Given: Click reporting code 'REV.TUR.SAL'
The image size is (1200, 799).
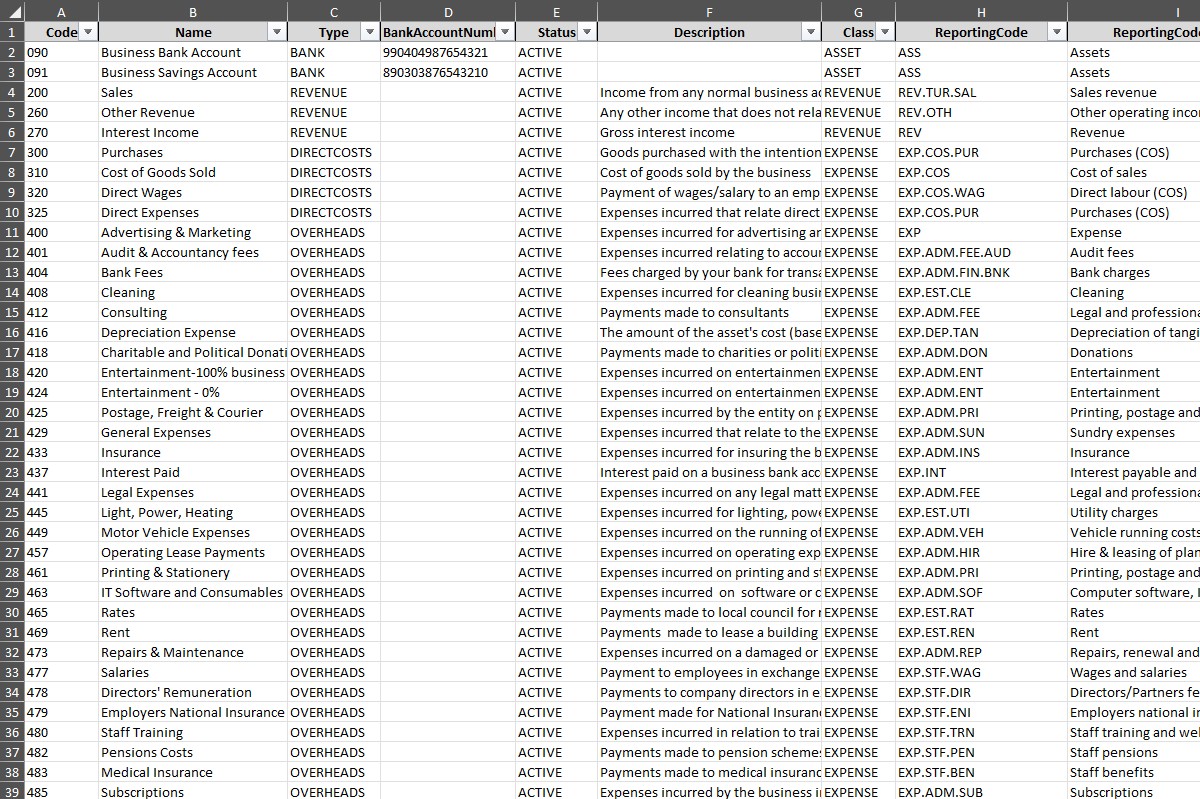Looking at the screenshot, I should pos(981,92).
